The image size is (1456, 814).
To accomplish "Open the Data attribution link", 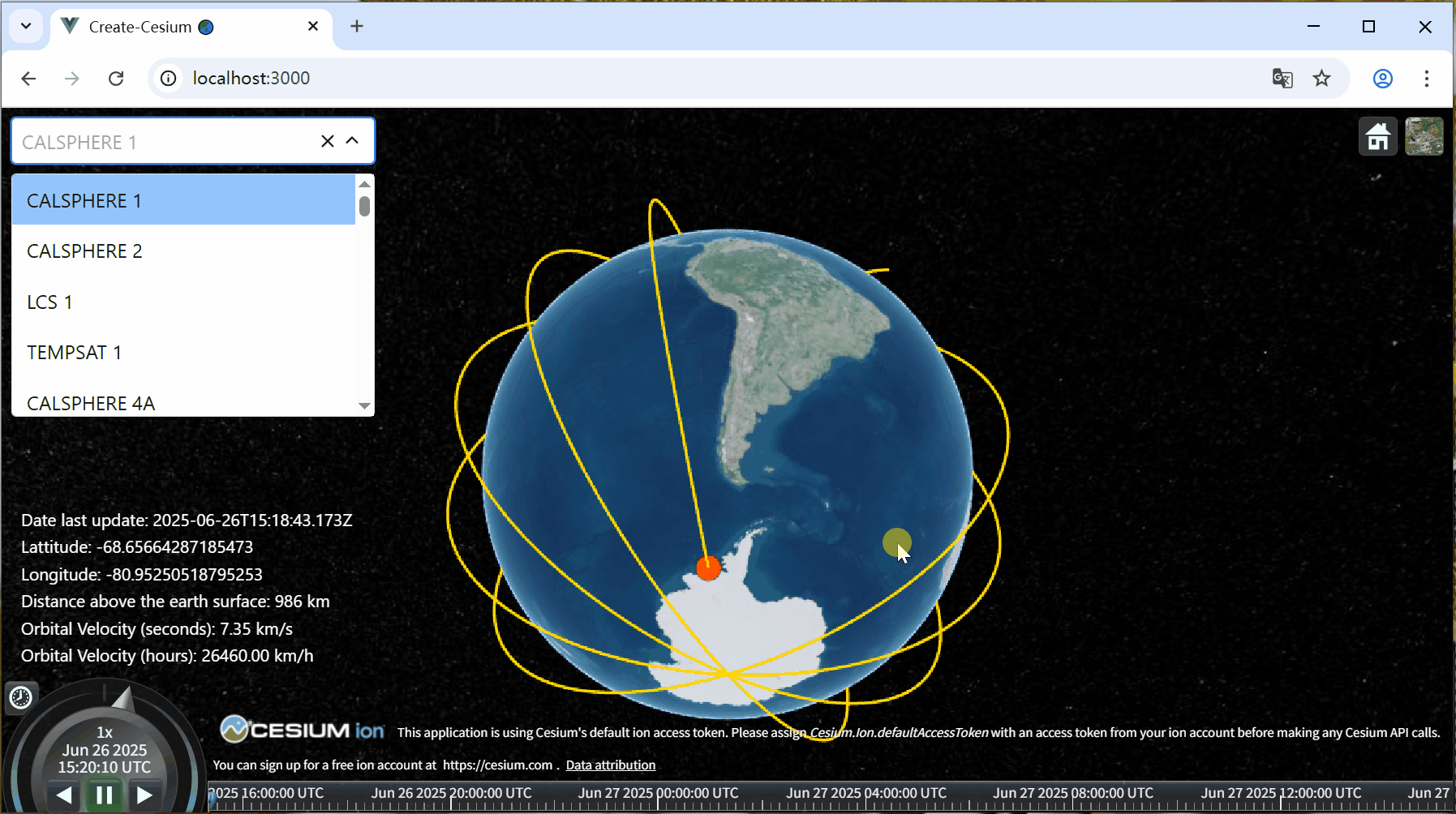I will click(611, 765).
